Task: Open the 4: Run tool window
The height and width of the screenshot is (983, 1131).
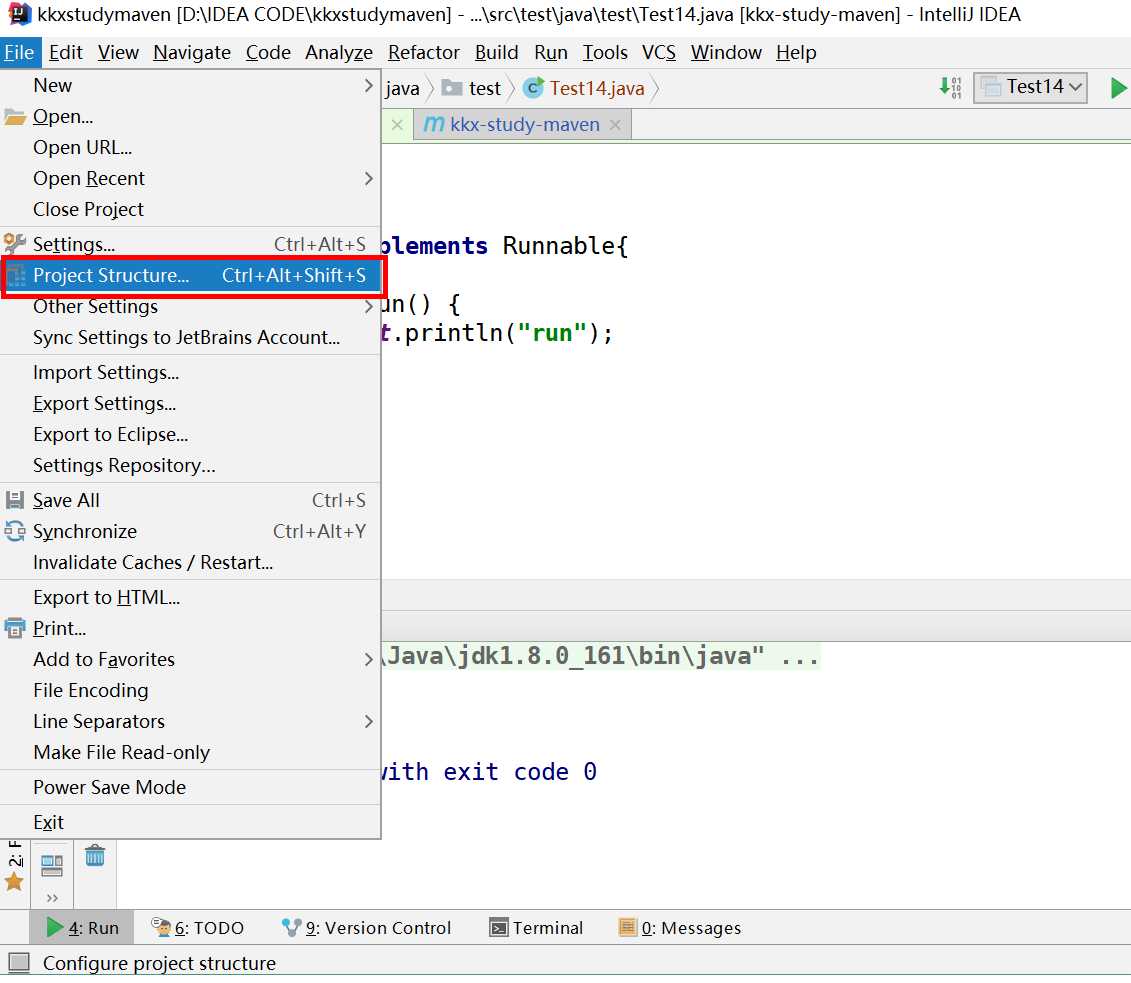Action: [82, 927]
